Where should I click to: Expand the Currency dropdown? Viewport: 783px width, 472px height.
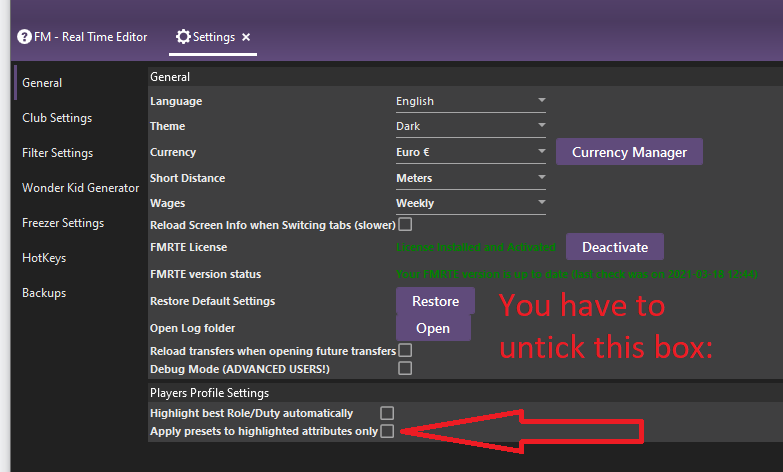(x=471, y=152)
